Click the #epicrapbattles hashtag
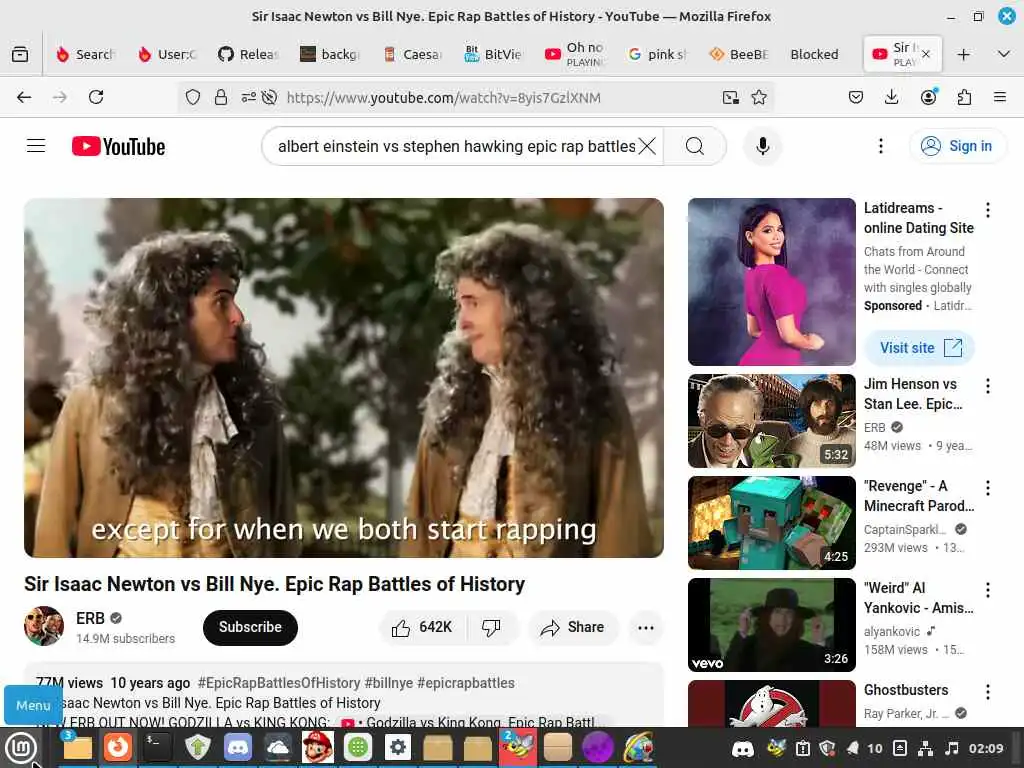Viewport: 1024px width, 768px height. pyautogui.click(x=466, y=683)
